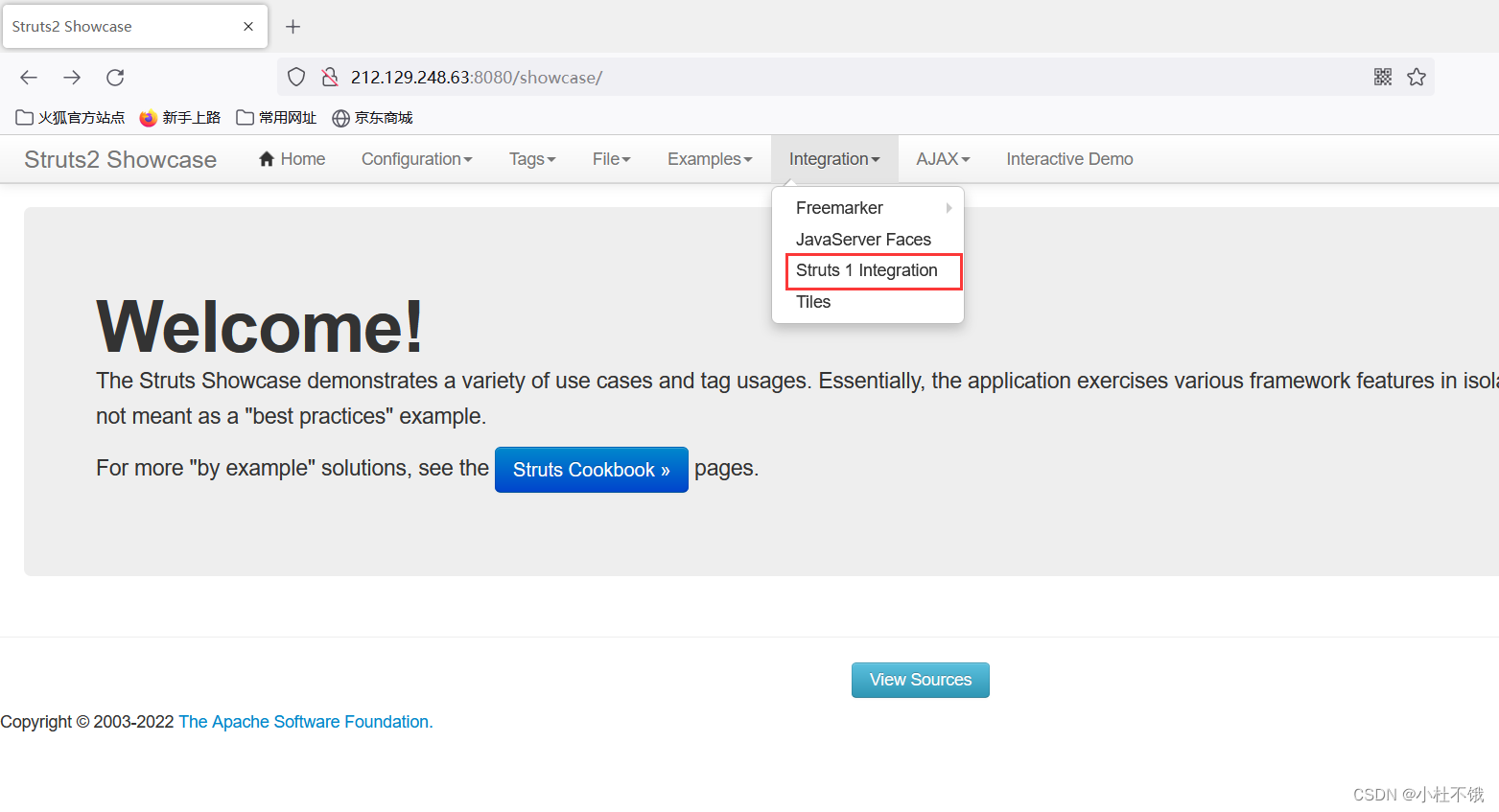Click the View Sources button
The image size is (1499, 812).
point(921,680)
